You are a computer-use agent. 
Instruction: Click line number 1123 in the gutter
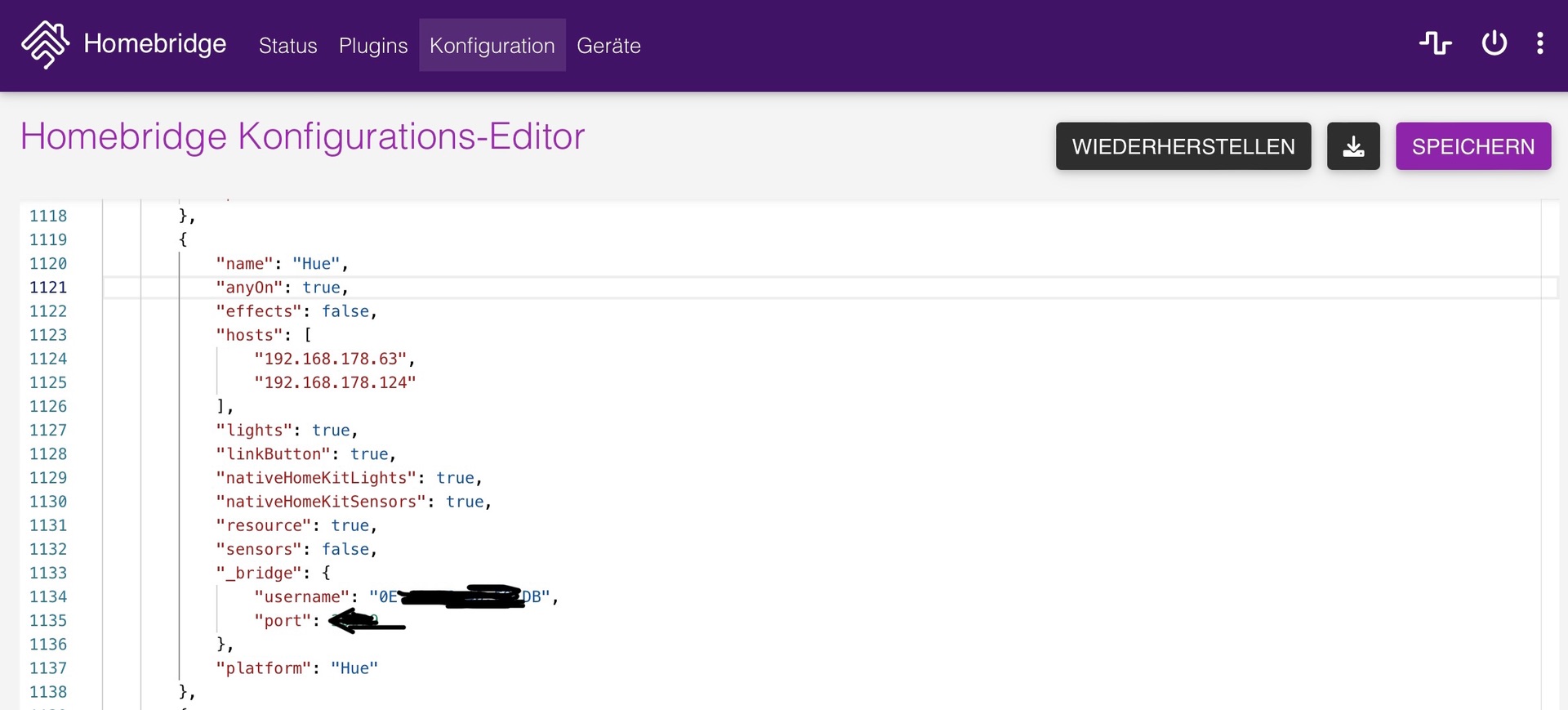(x=48, y=335)
